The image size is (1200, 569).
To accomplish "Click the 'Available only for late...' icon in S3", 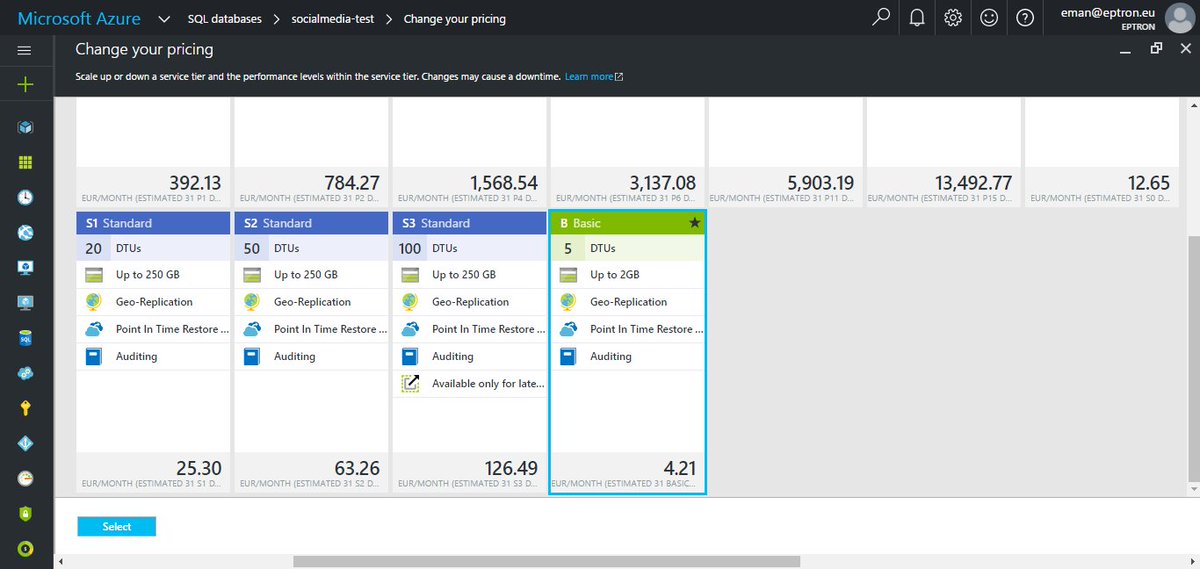I will pos(410,383).
